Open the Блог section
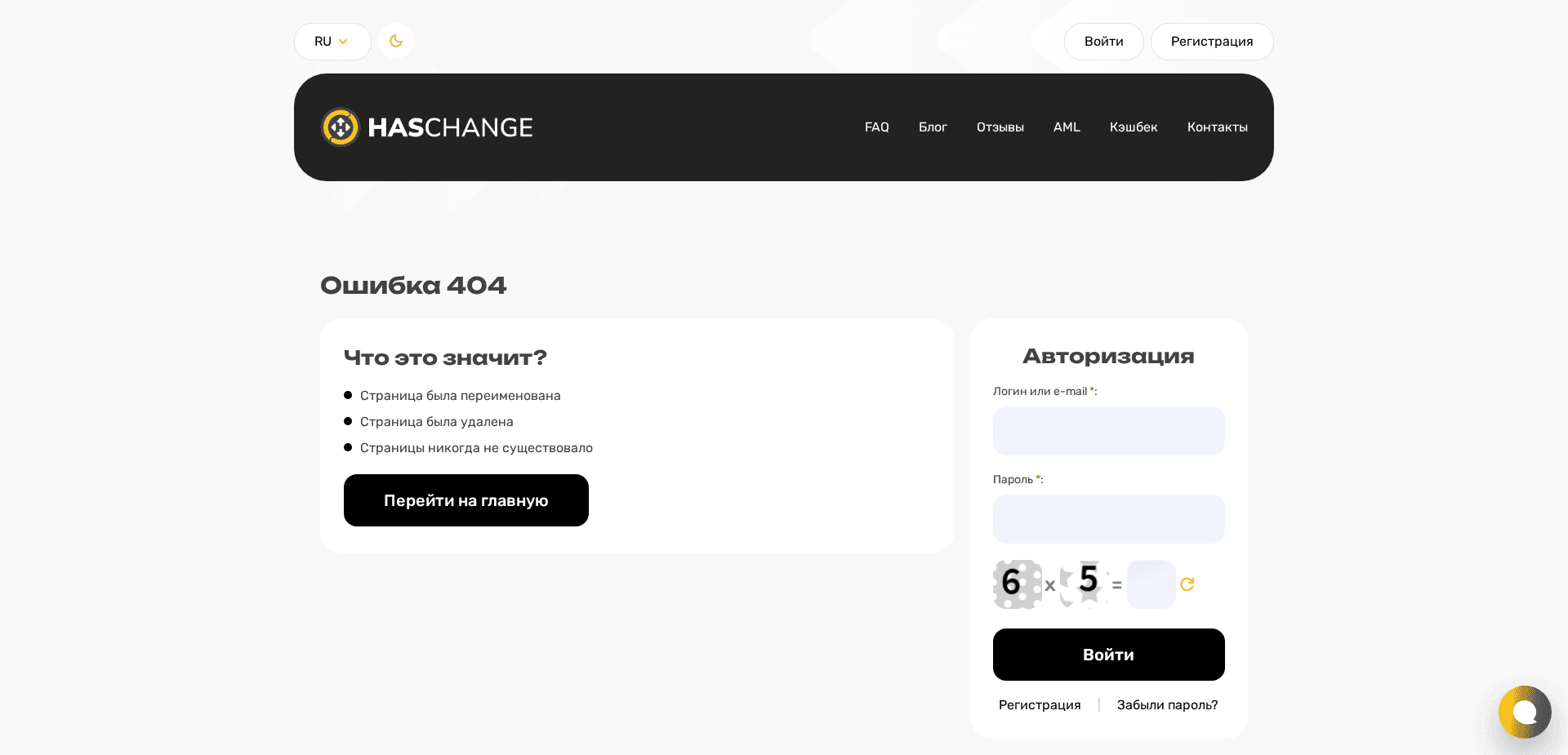Screen dimensions: 1568x755 pyautogui.click(x=933, y=127)
